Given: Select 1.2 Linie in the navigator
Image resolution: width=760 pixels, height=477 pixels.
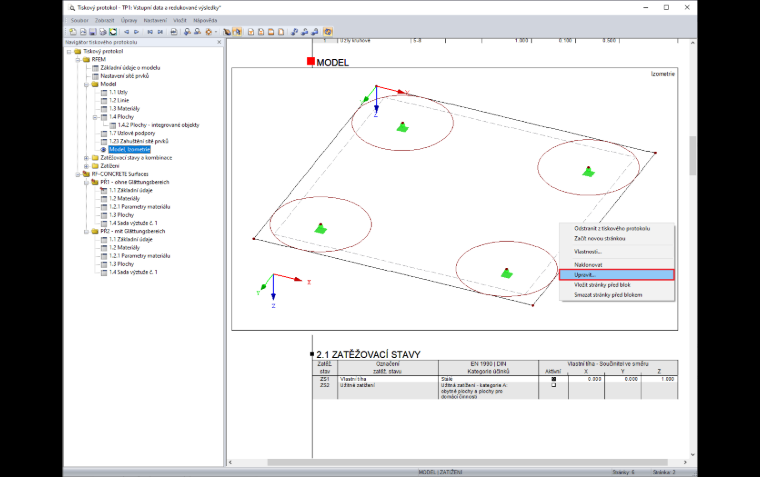Looking at the screenshot, I should coord(119,100).
